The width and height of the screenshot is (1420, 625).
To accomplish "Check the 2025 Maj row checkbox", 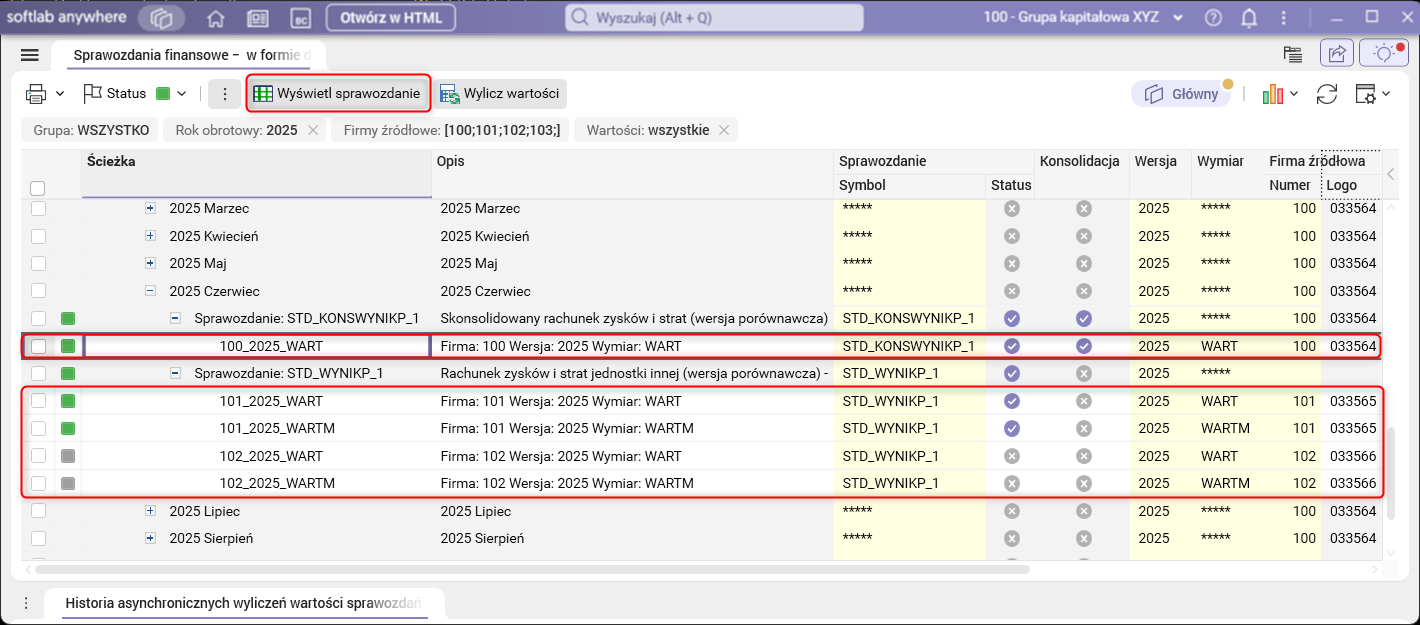I will pos(38,264).
